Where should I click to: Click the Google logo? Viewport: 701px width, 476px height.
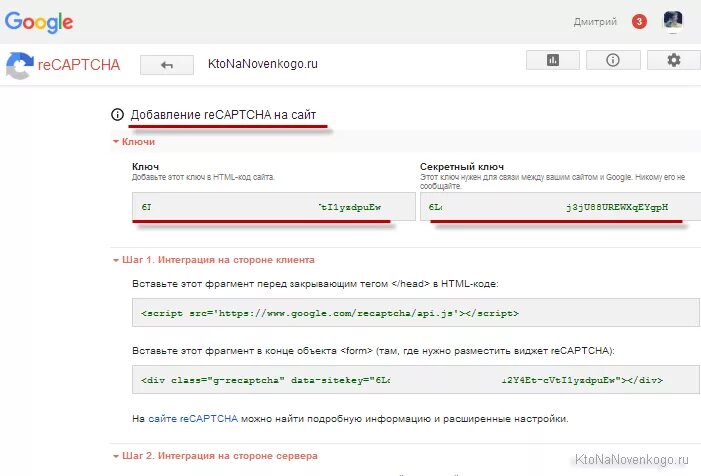click(39, 22)
